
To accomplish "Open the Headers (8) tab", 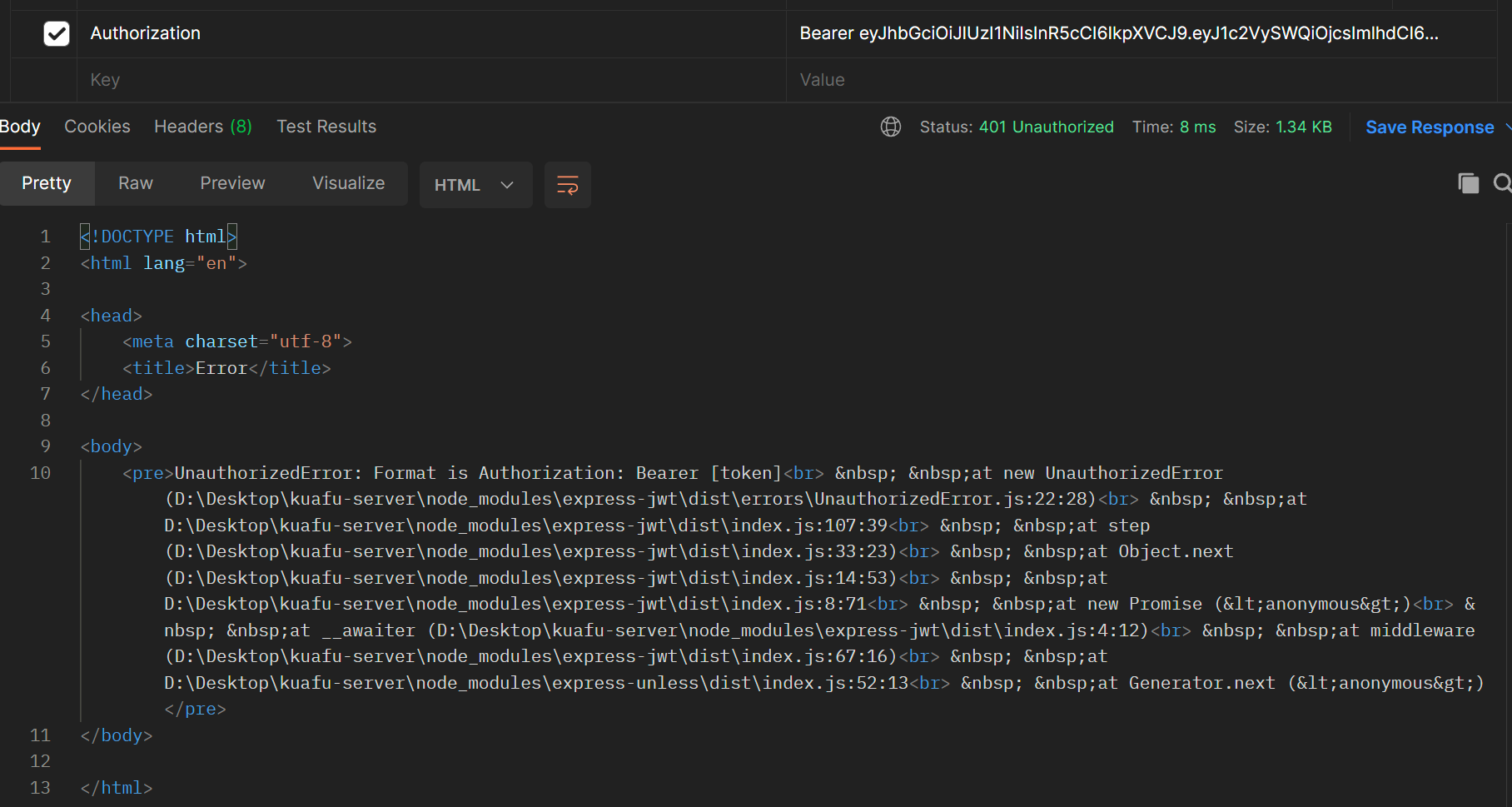I will coord(202,127).
